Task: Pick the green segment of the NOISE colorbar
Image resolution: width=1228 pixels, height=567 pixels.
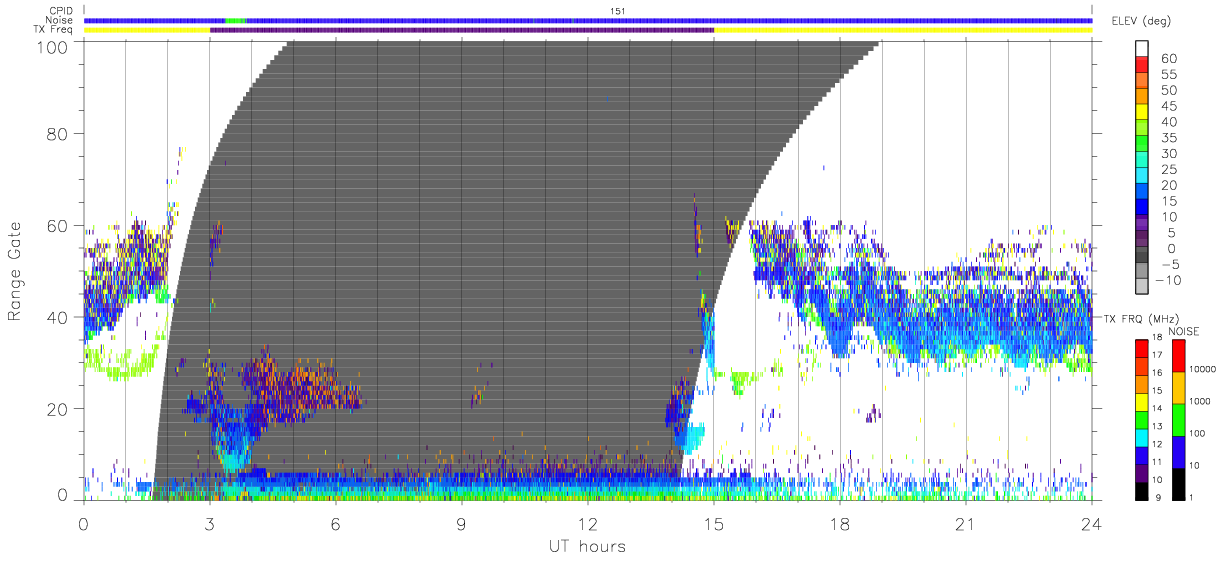Action: pyautogui.click(x=1179, y=418)
